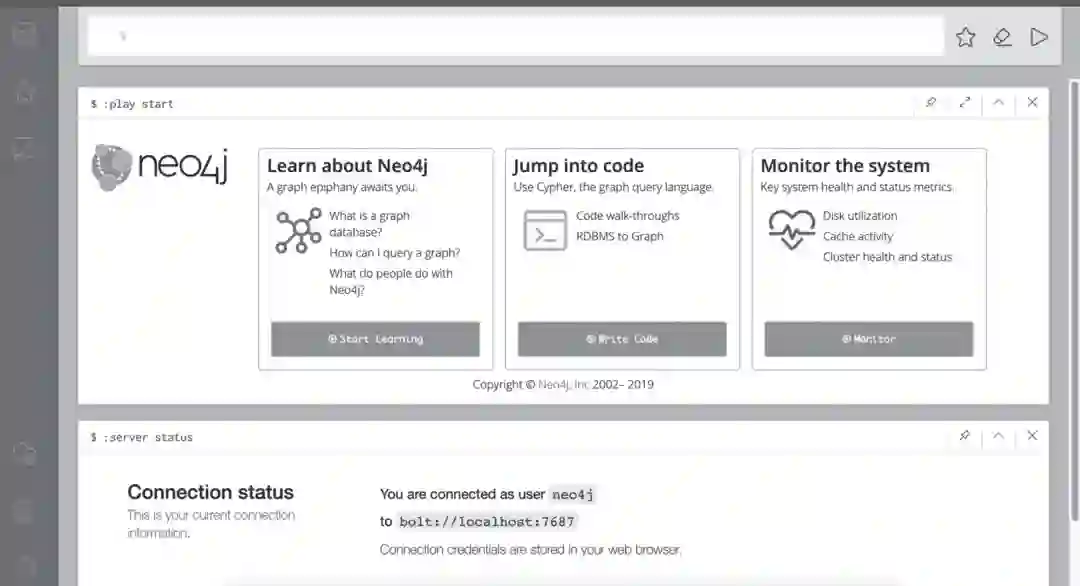Image resolution: width=1080 pixels, height=586 pixels.
Task: Collapse the :play start frame
Action: coord(999,103)
